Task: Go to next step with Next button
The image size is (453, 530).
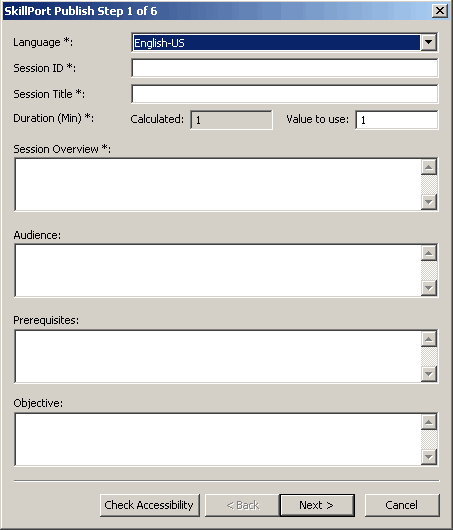Action: tap(317, 505)
